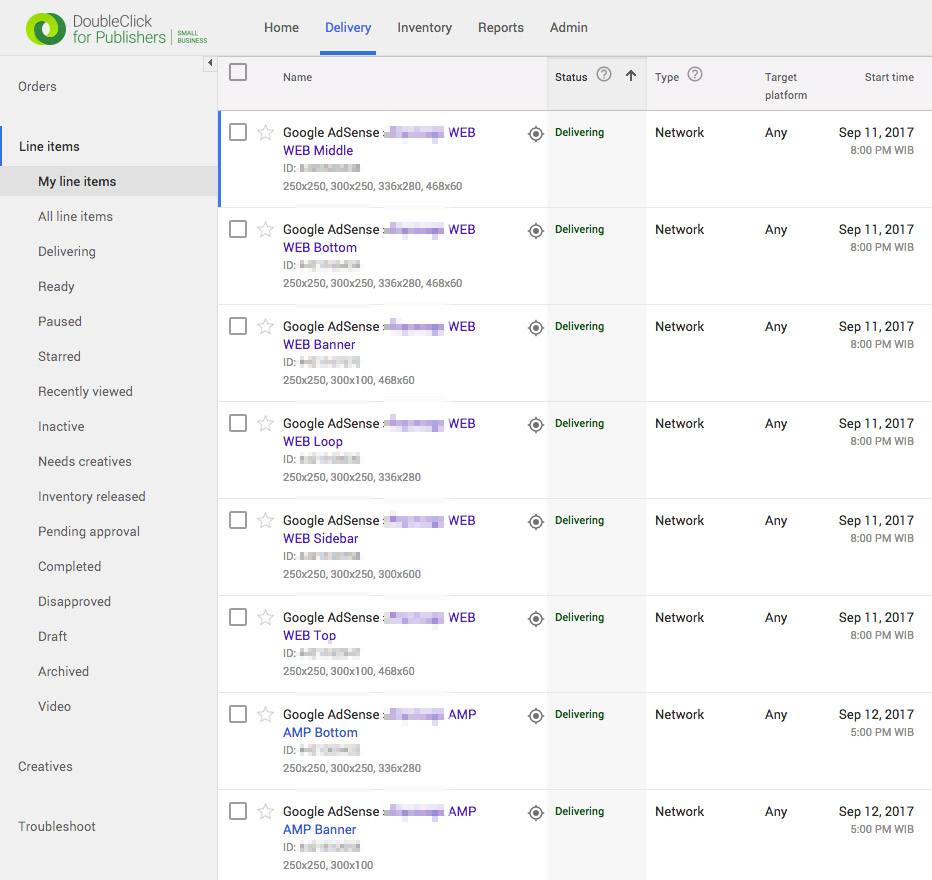Click targeting icon for AMP Banner row
The height and width of the screenshot is (880, 932).
point(536,812)
